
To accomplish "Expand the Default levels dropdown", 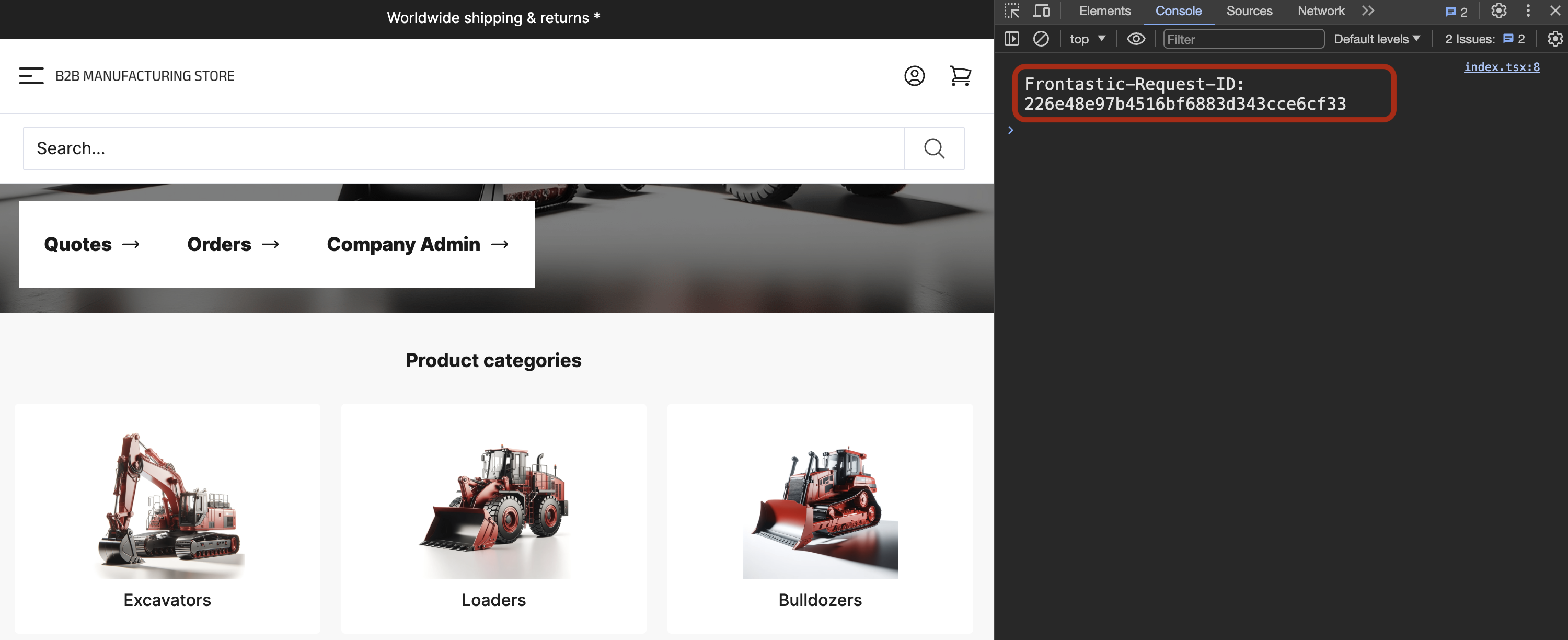I will coord(1377,39).
